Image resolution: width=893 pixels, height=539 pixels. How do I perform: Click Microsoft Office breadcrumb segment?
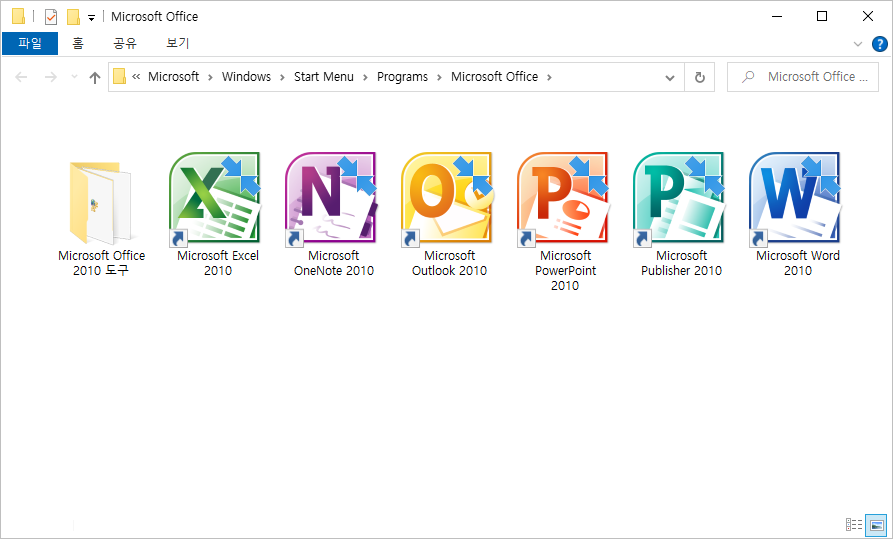click(x=494, y=76)
